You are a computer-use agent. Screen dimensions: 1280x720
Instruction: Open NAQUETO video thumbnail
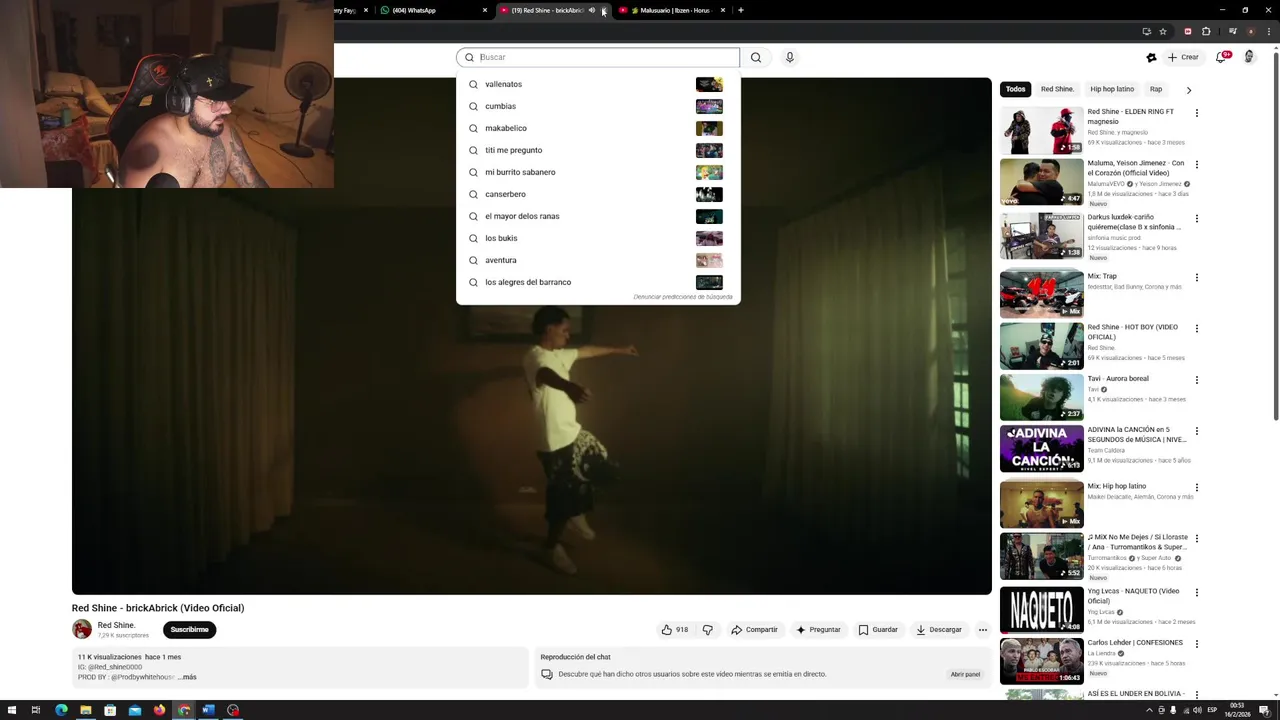(x=1042, y=609)
